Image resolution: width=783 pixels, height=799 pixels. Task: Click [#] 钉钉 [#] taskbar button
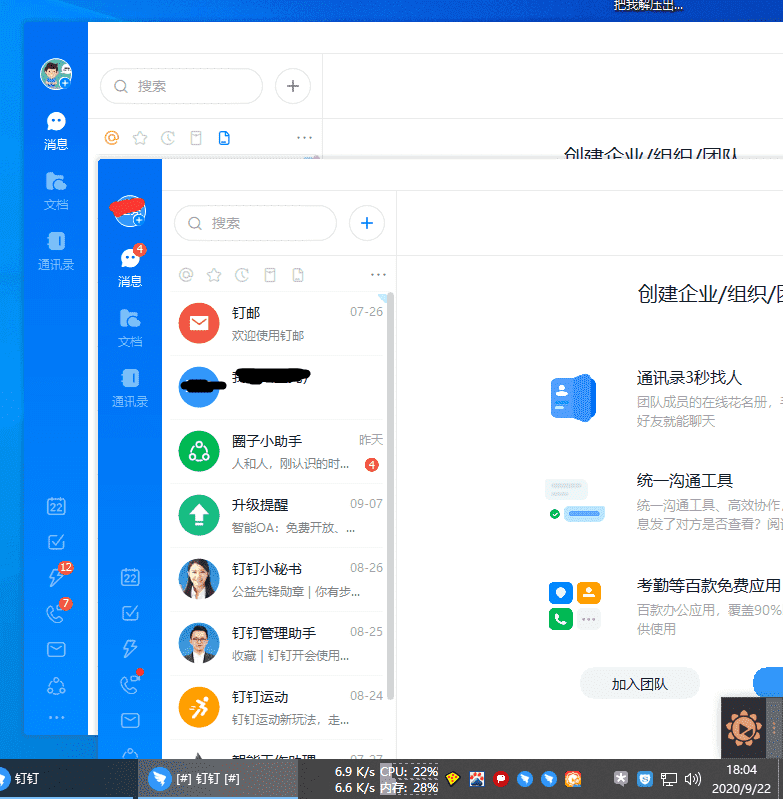pos(218,779)
